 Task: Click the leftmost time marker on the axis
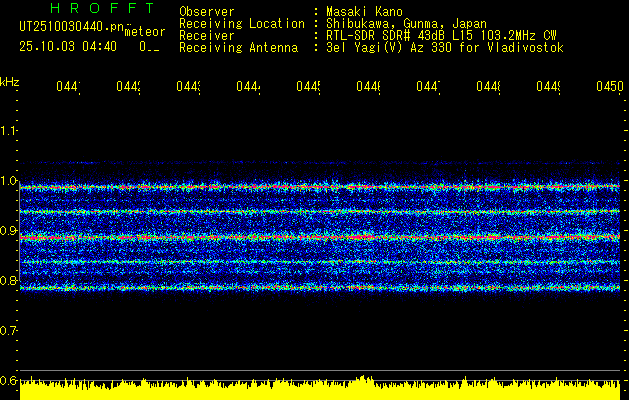[x=67, y=88]
